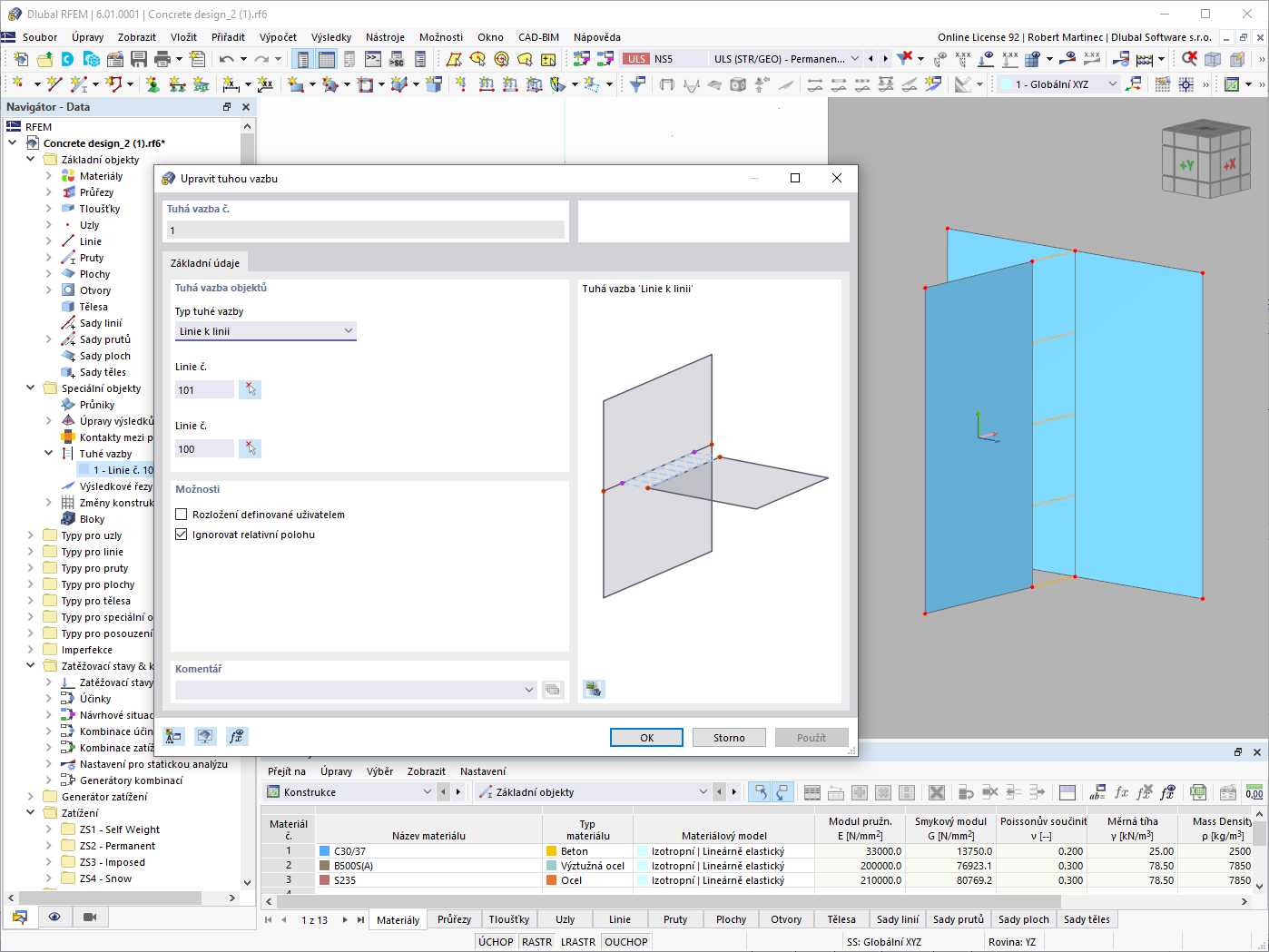The height and width of the screenshot is (952, 1269).
Task: Click the search with red X icon in toolbar
Action: tap(1189, 59)
